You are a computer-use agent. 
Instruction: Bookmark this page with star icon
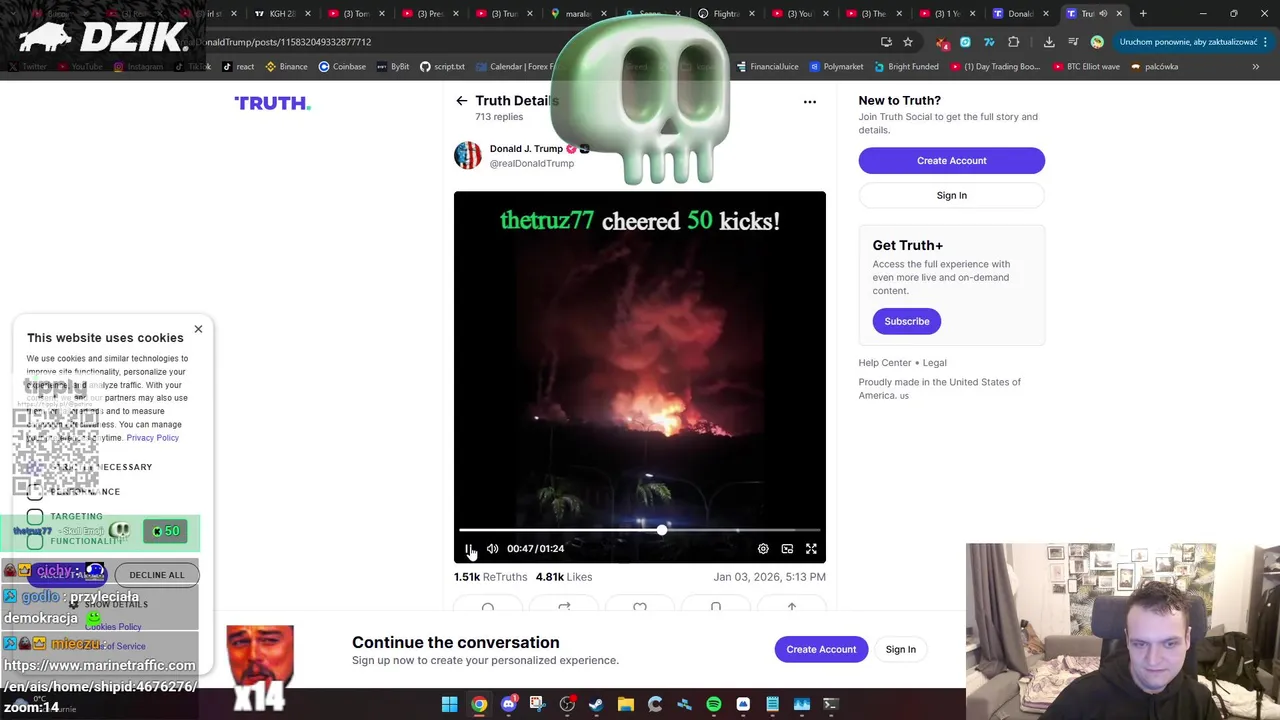(908, 42)
